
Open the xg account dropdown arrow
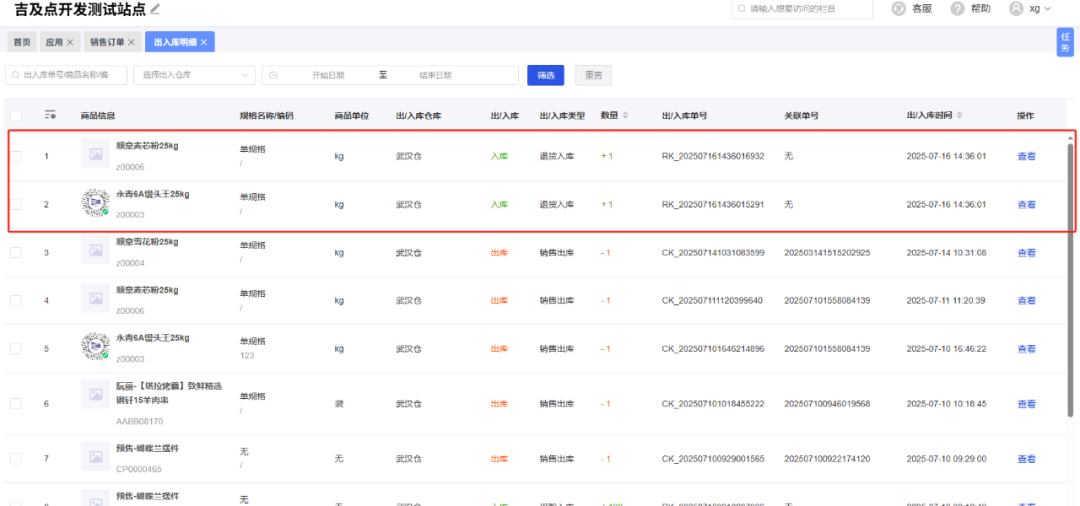[1047, 9]
